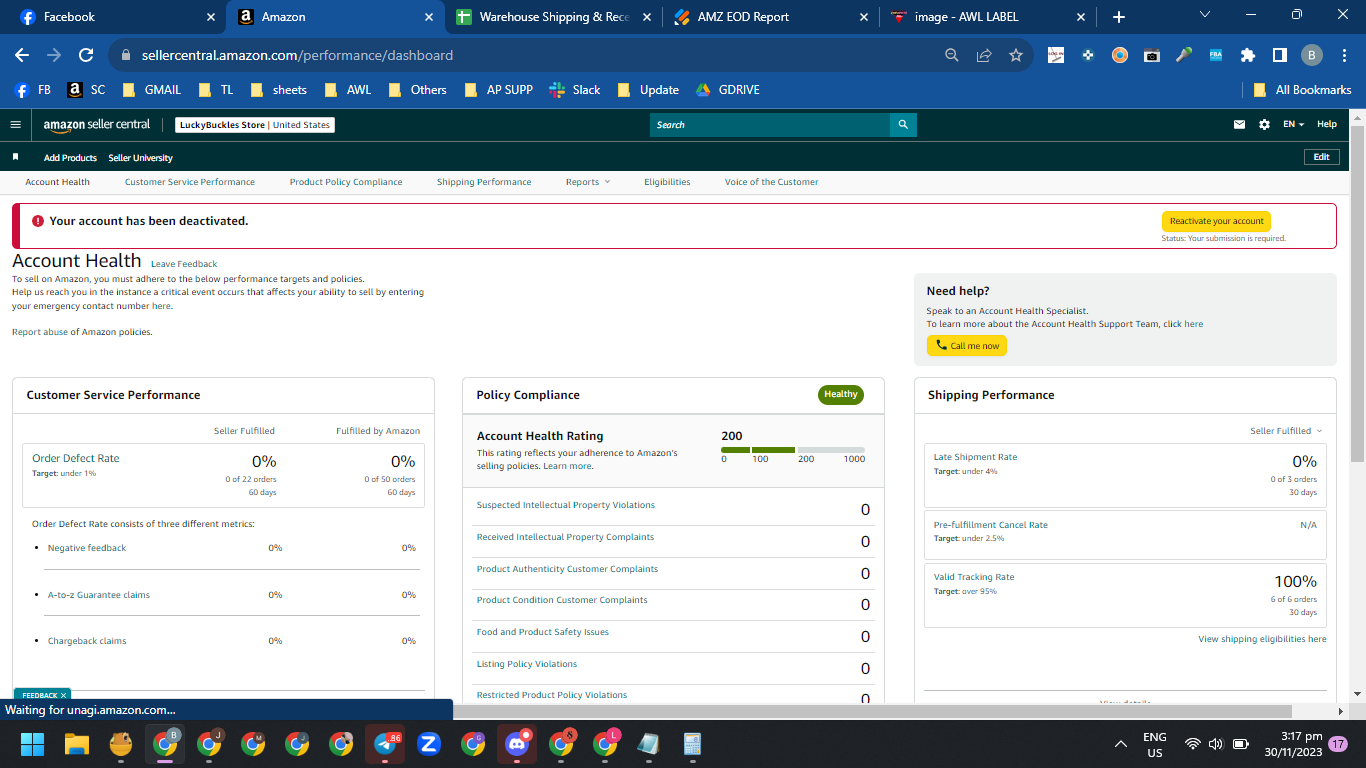Open Discord from the taskbar
Image resolution: width=1366 pixels, height=768 pixels.
[517, 744]
